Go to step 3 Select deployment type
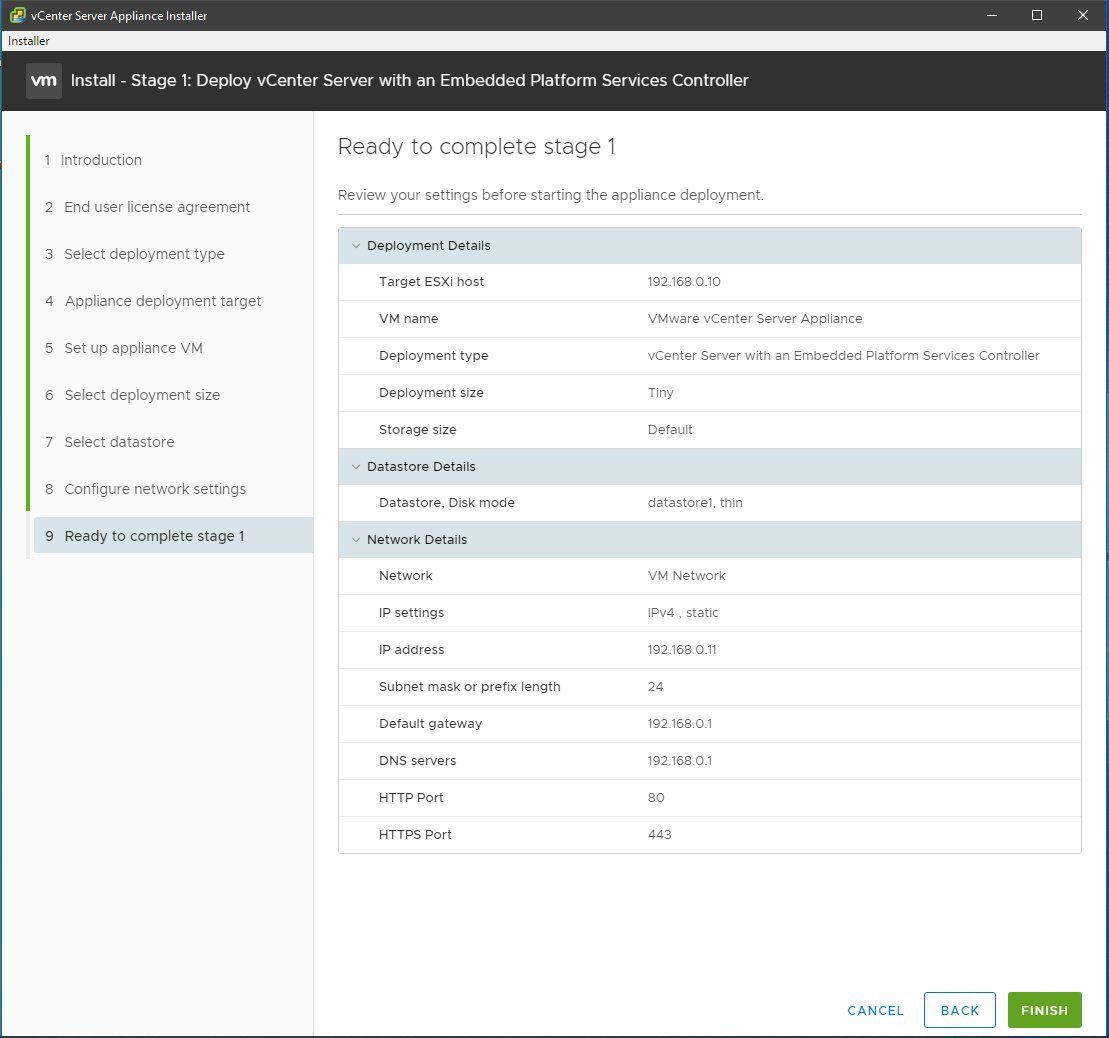1109x1038 pixels. [x=134, y=254]
